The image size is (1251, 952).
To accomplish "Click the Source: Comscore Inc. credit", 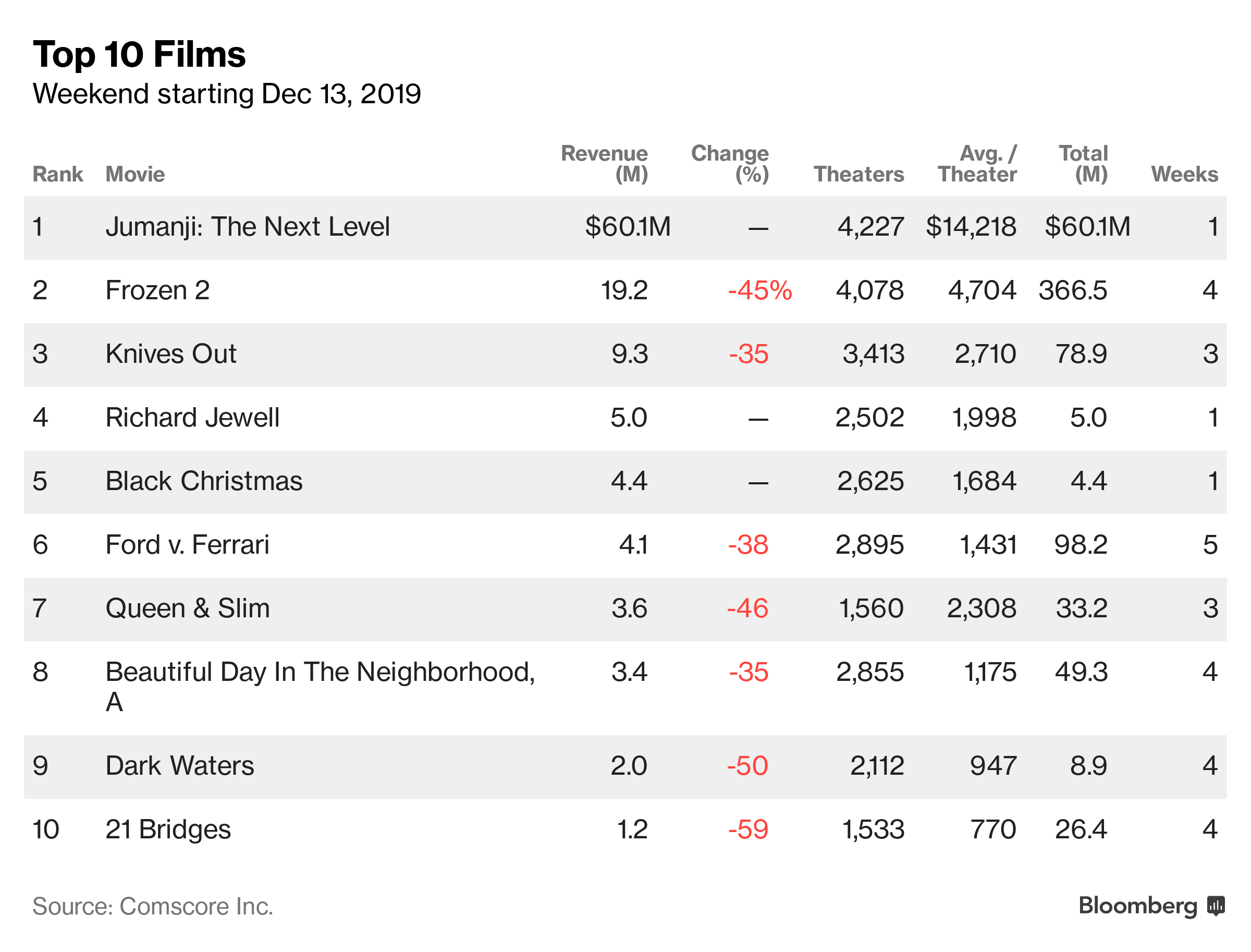I will coord(152,906).
